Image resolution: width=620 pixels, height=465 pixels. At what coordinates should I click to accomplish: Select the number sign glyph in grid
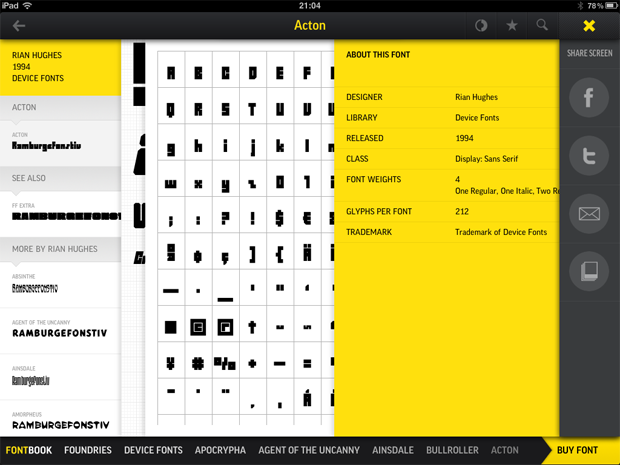pos(198,363)
